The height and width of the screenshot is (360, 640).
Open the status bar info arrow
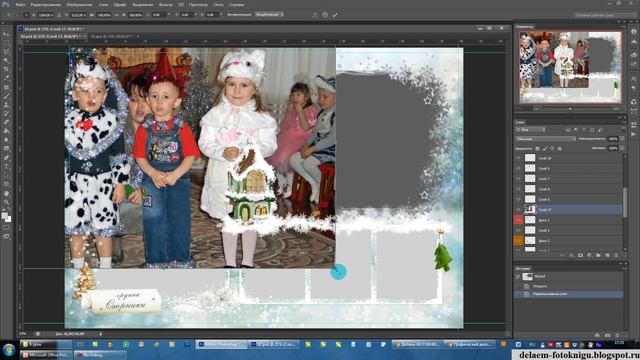coord(101,334)
